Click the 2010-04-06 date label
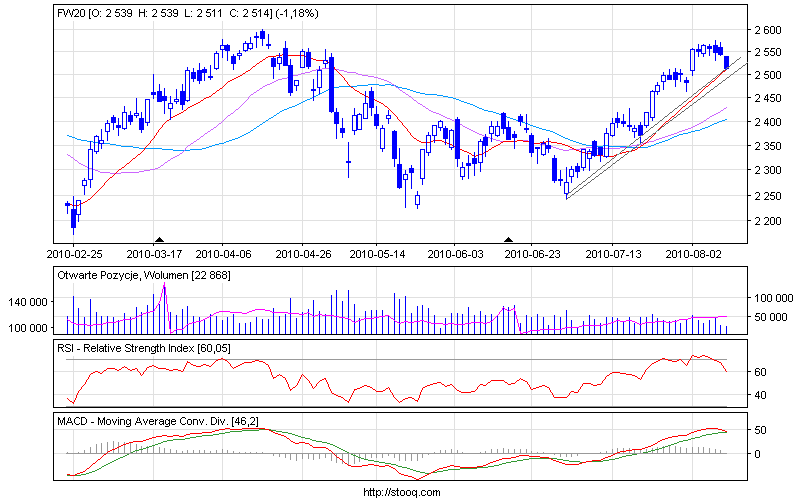800x500 pixels. 223,254
